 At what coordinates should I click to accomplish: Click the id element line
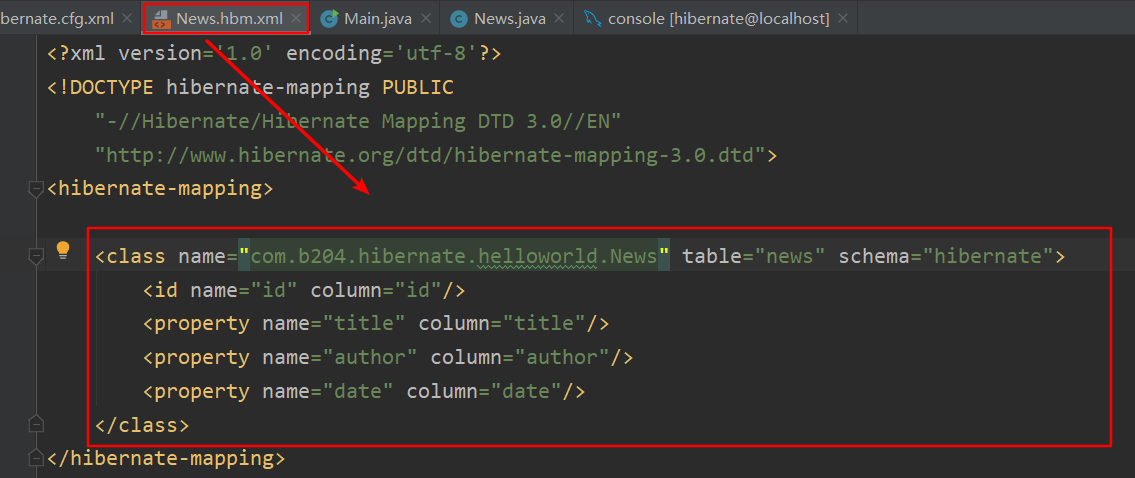[x=303, y=290]
